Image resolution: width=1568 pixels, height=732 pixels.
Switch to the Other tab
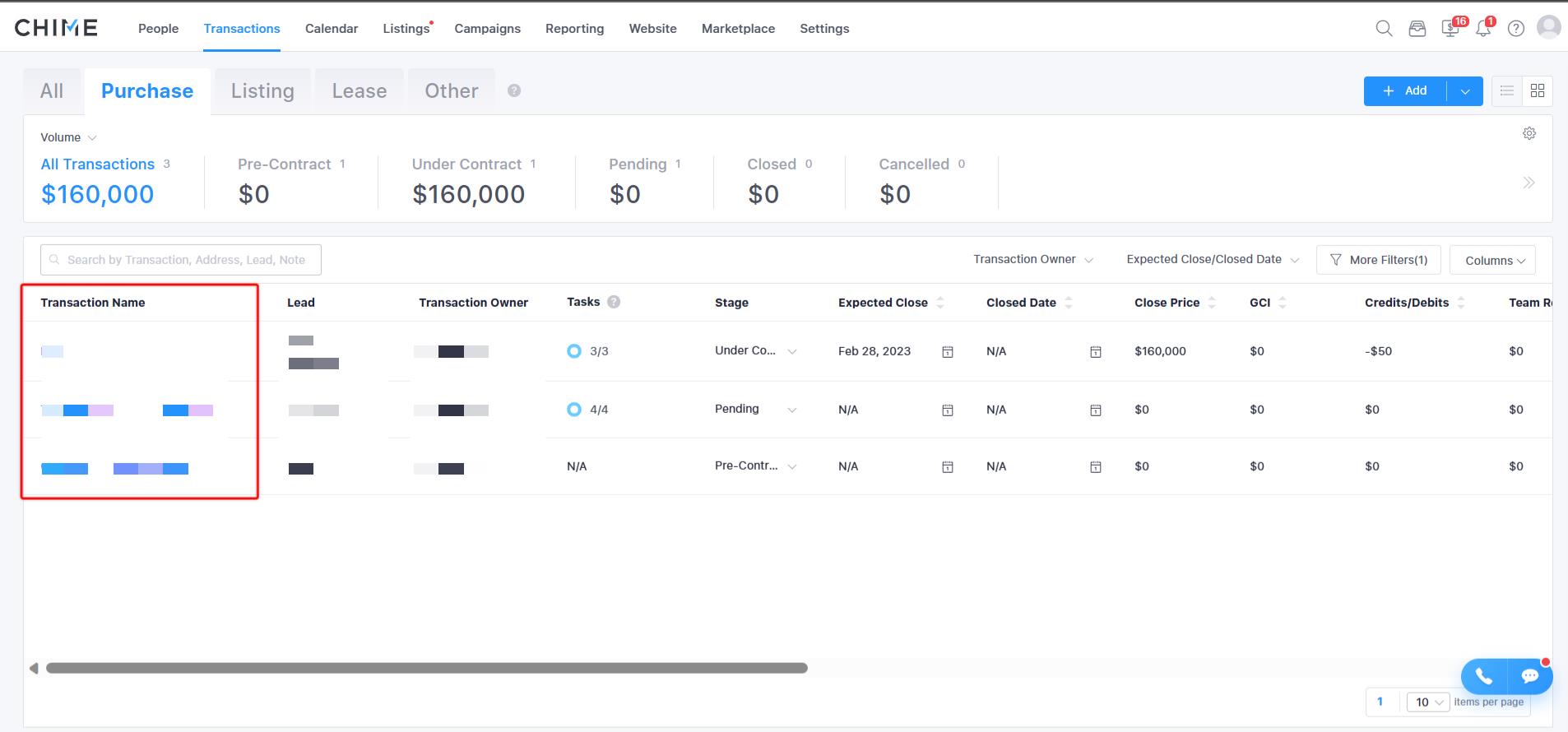point(452,91)
